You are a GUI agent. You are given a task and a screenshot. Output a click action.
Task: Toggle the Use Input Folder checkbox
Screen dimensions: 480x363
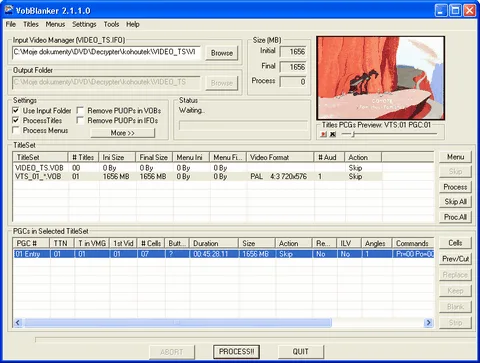[x=16, y=110]
